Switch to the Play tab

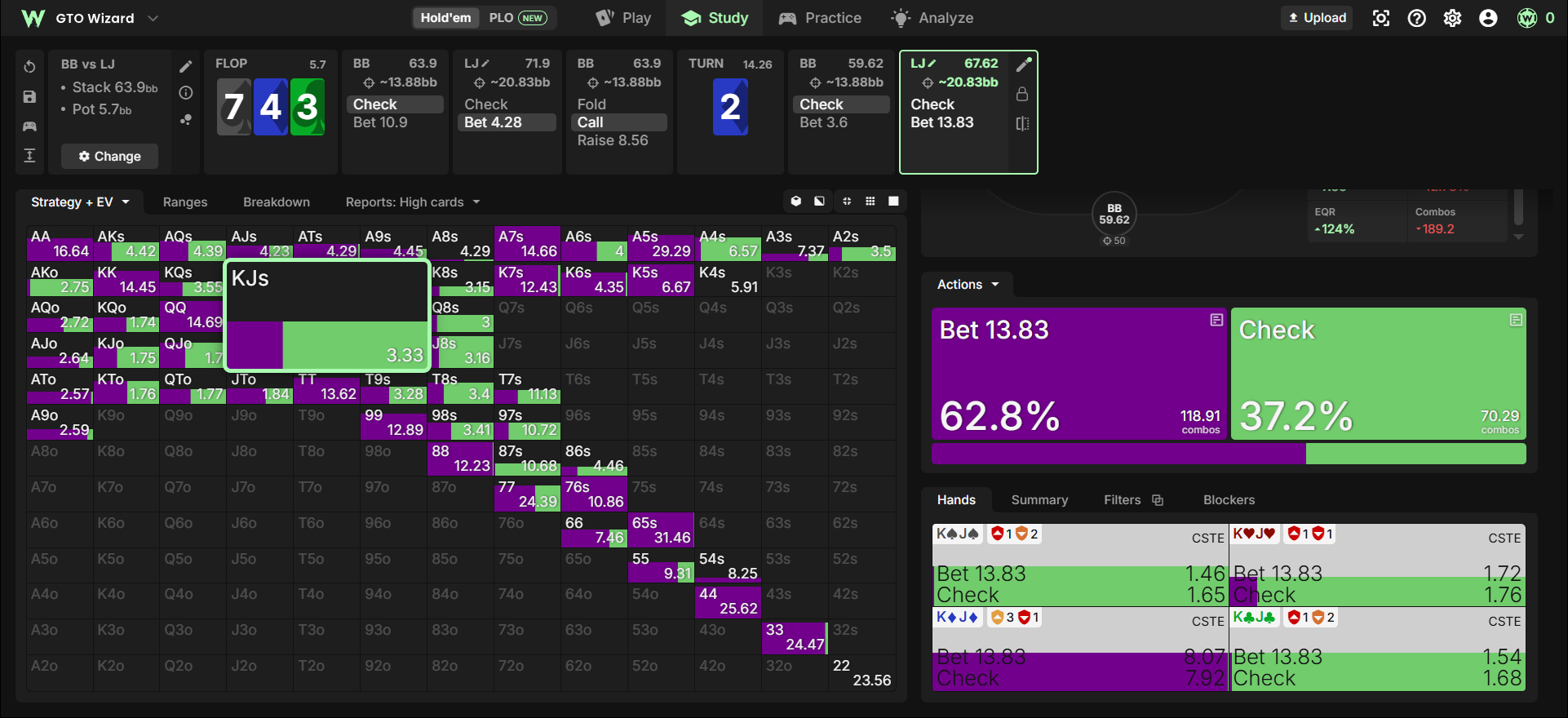coord(624,18)
